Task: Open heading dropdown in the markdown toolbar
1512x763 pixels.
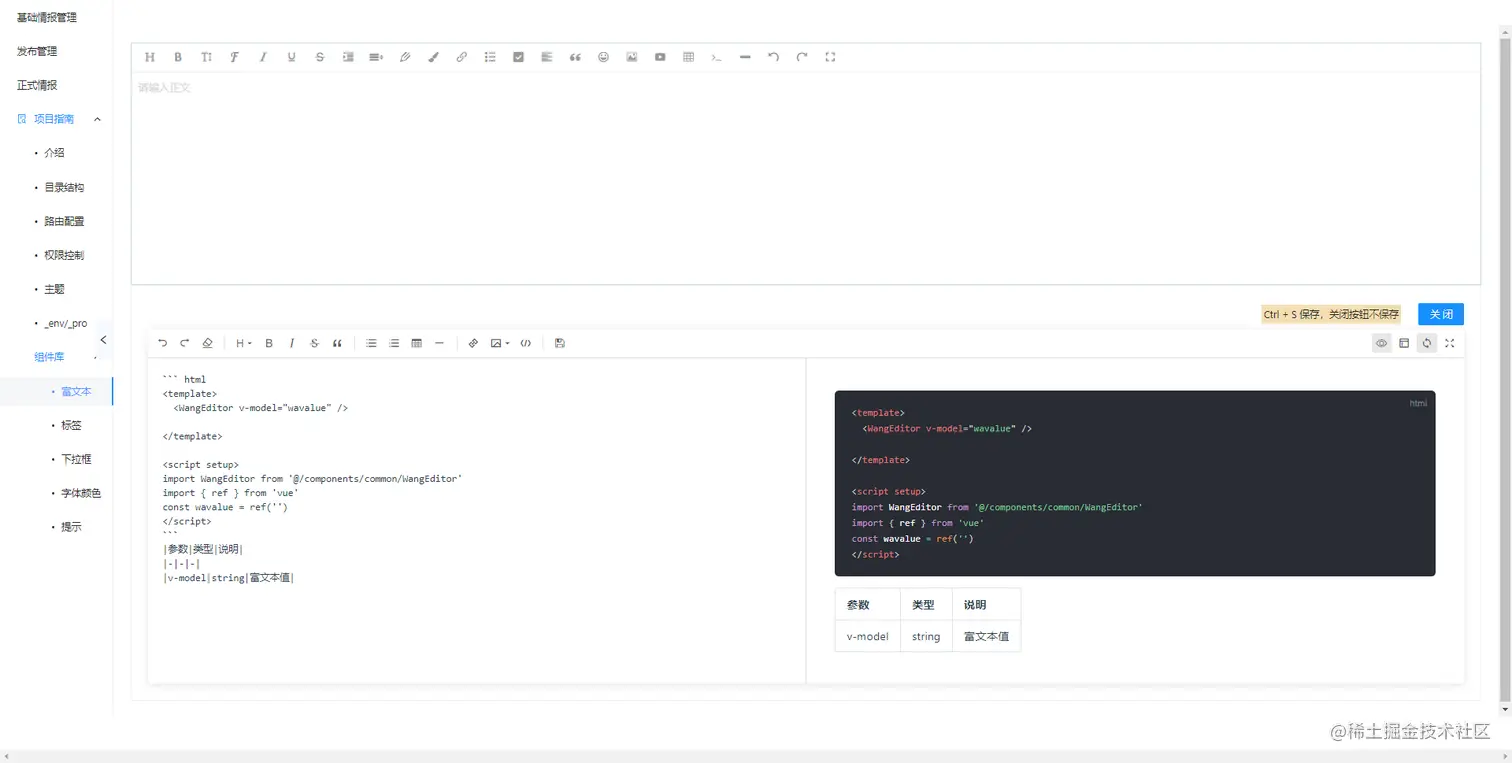Action: 243,343
